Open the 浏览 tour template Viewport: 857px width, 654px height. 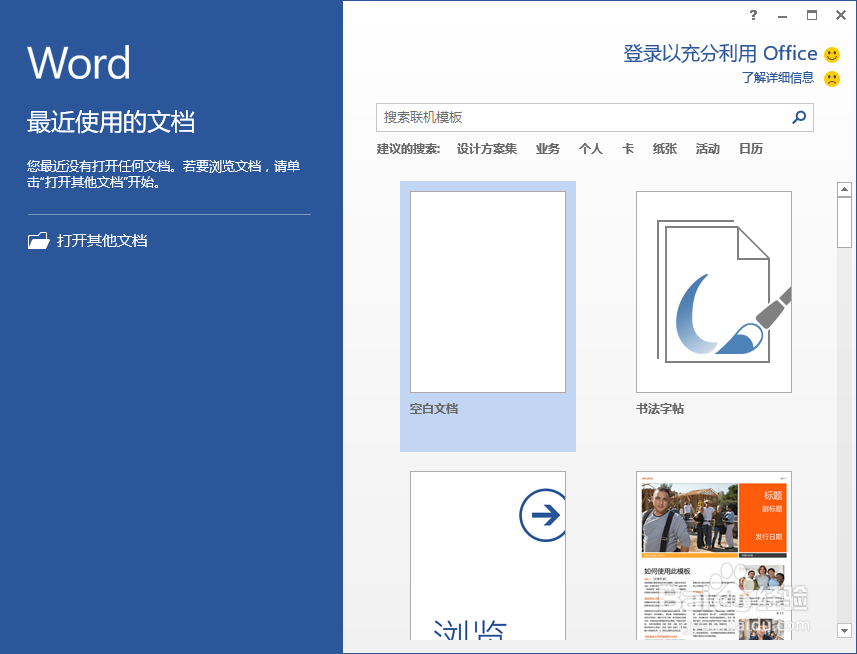coord(487,560)
